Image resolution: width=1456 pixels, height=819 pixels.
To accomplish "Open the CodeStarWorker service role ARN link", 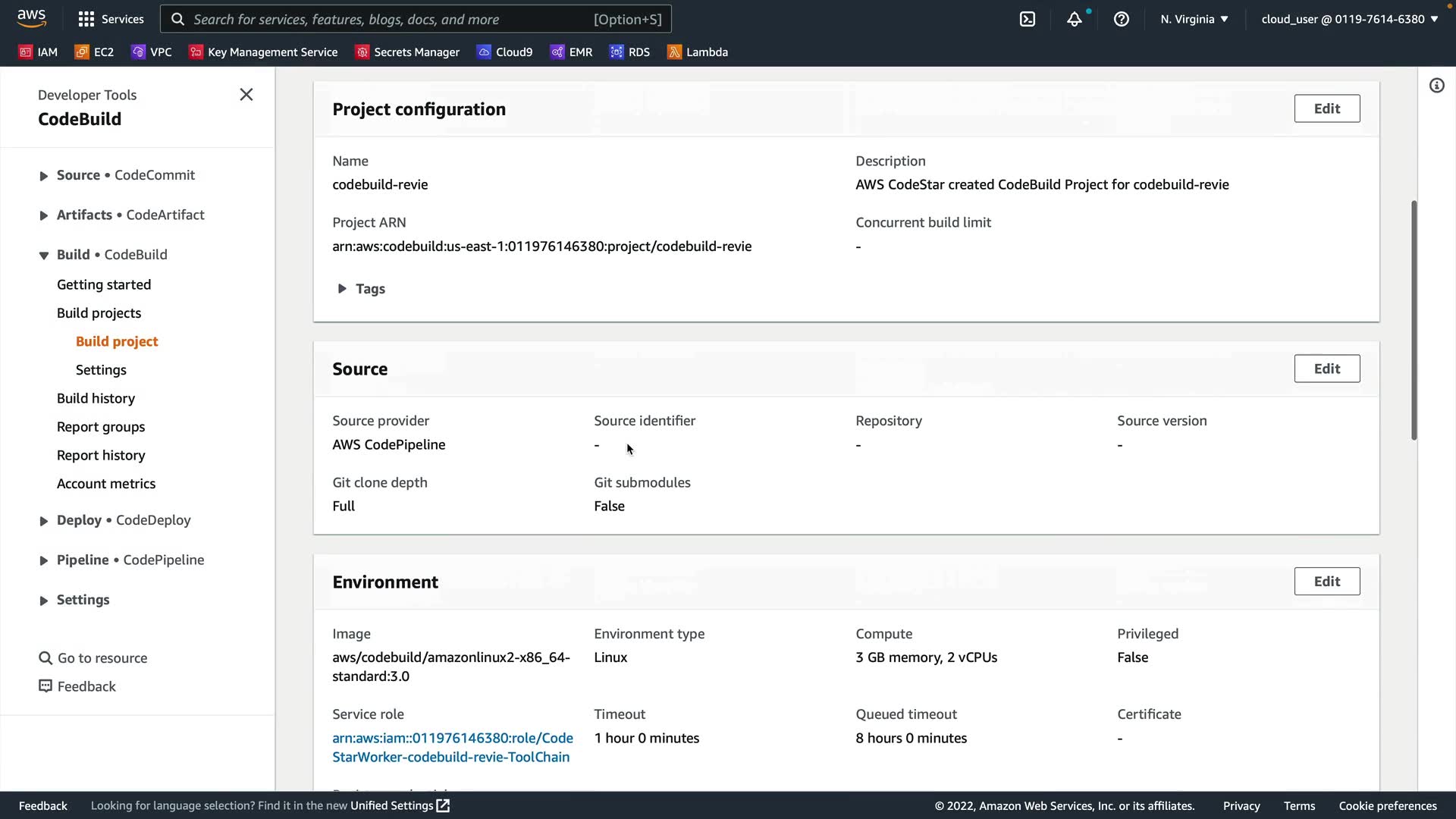I will pyautogui.click(x=452, y=747).
